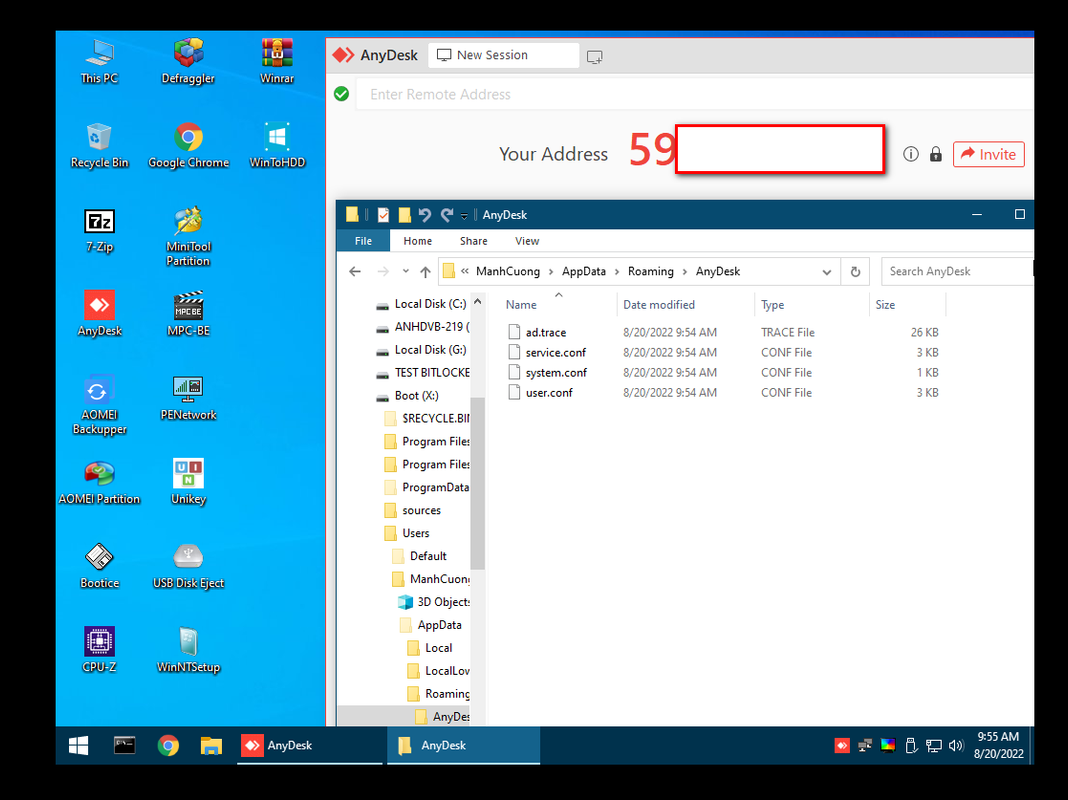Select AnyDesk desktop shortcut

click(99, 314)
